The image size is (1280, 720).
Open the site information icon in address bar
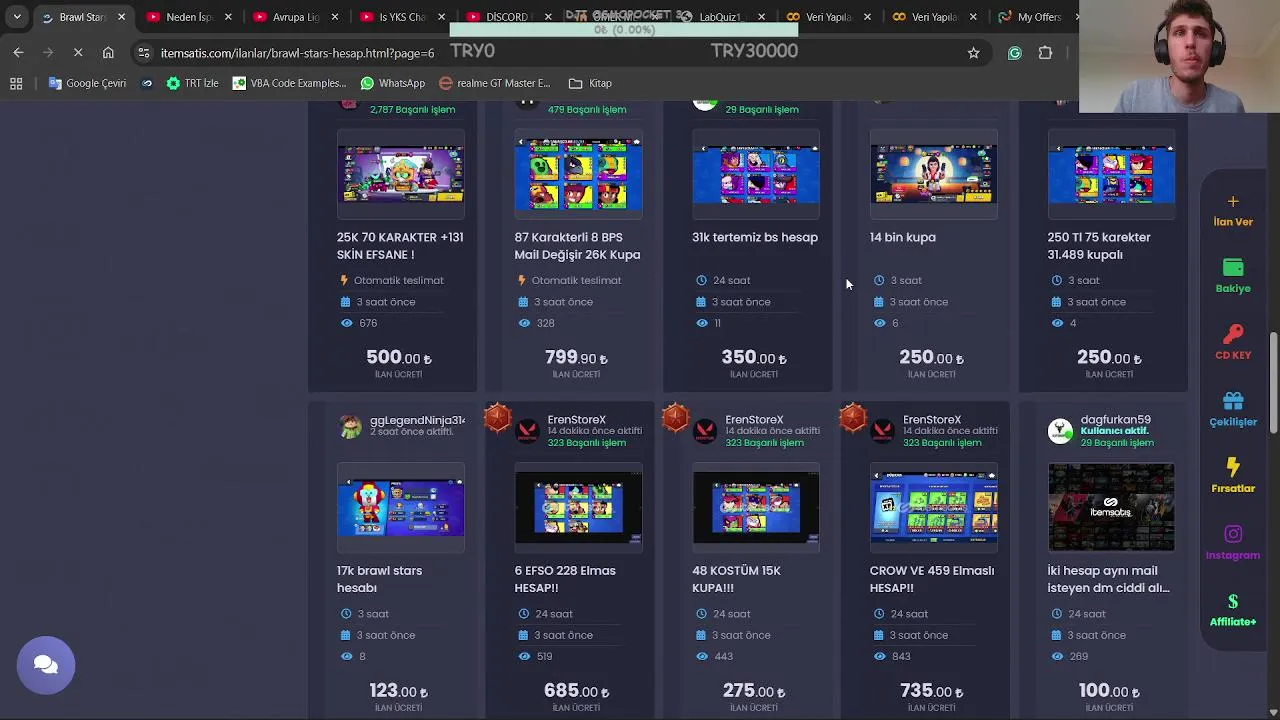tap(144, 52)
